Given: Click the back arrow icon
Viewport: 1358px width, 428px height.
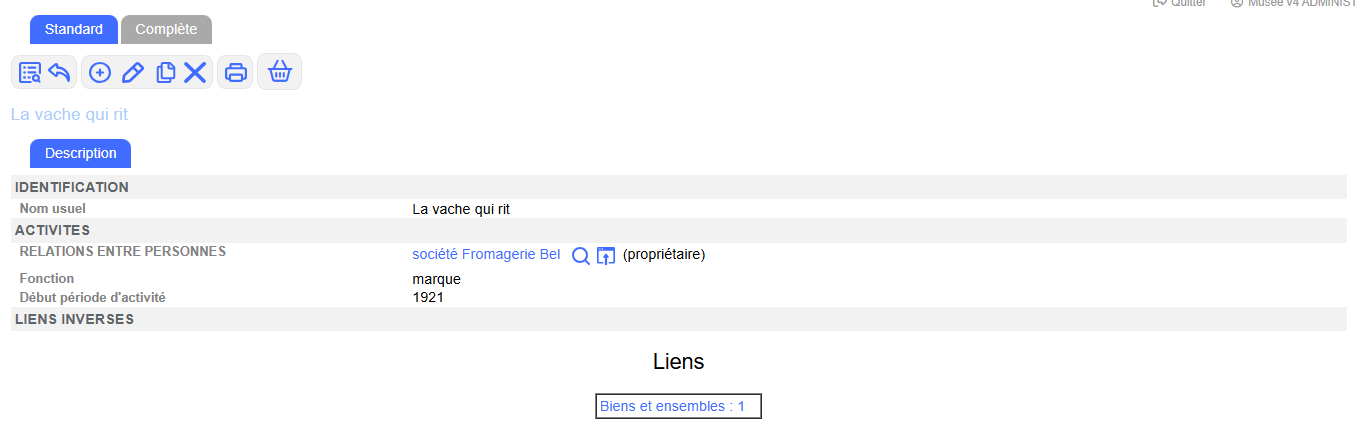Looking at the screenshot, I should tap(60, 73).
